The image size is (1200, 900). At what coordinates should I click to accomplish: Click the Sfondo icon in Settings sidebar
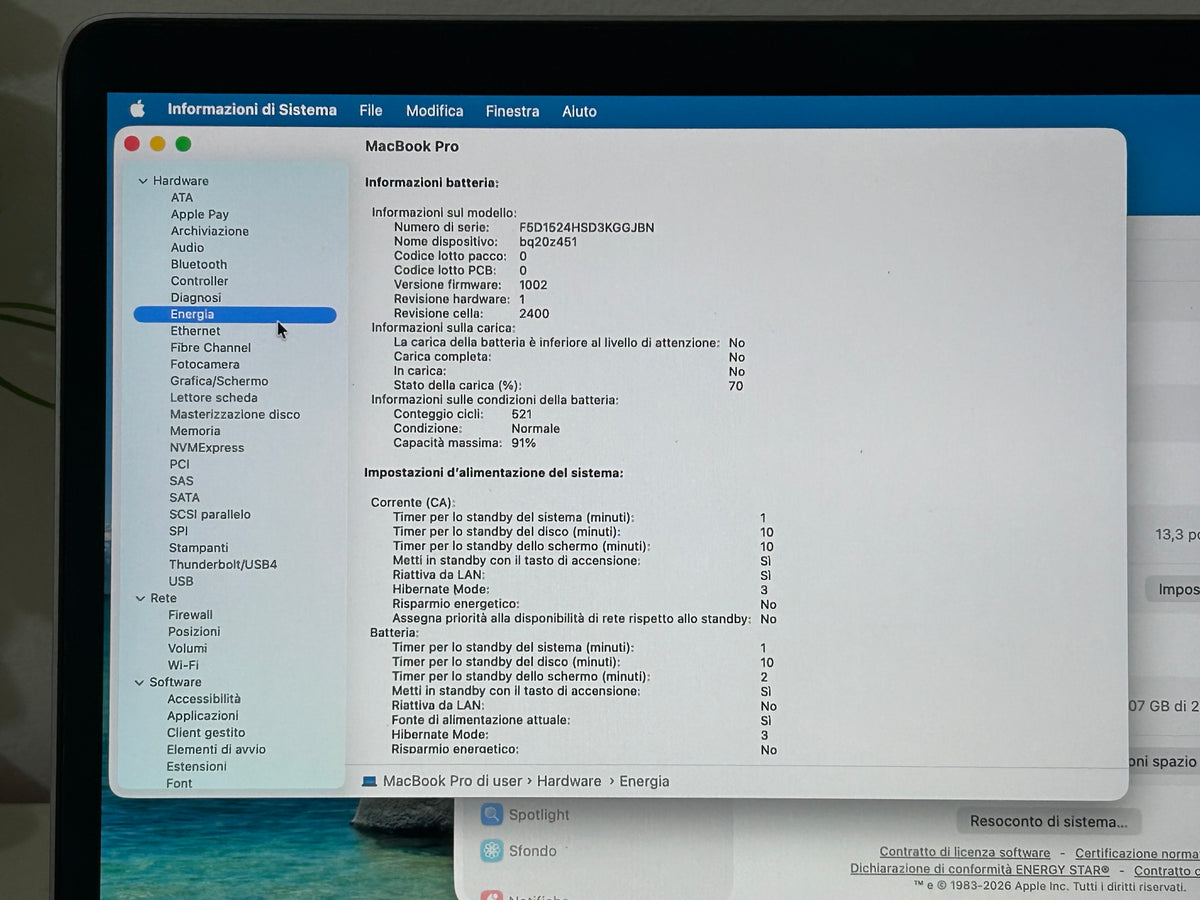492,851
